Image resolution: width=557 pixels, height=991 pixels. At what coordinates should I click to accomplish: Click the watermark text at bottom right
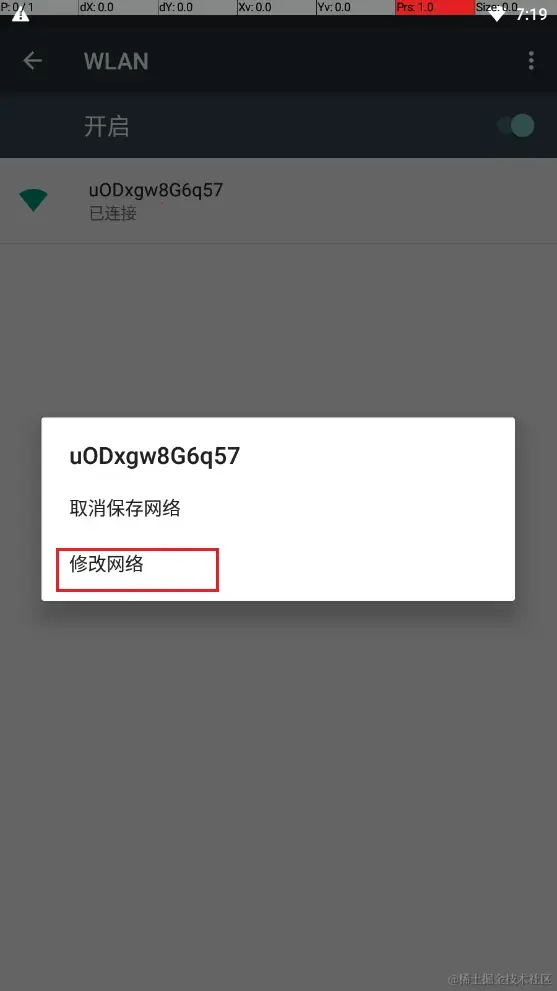(500, 979)
